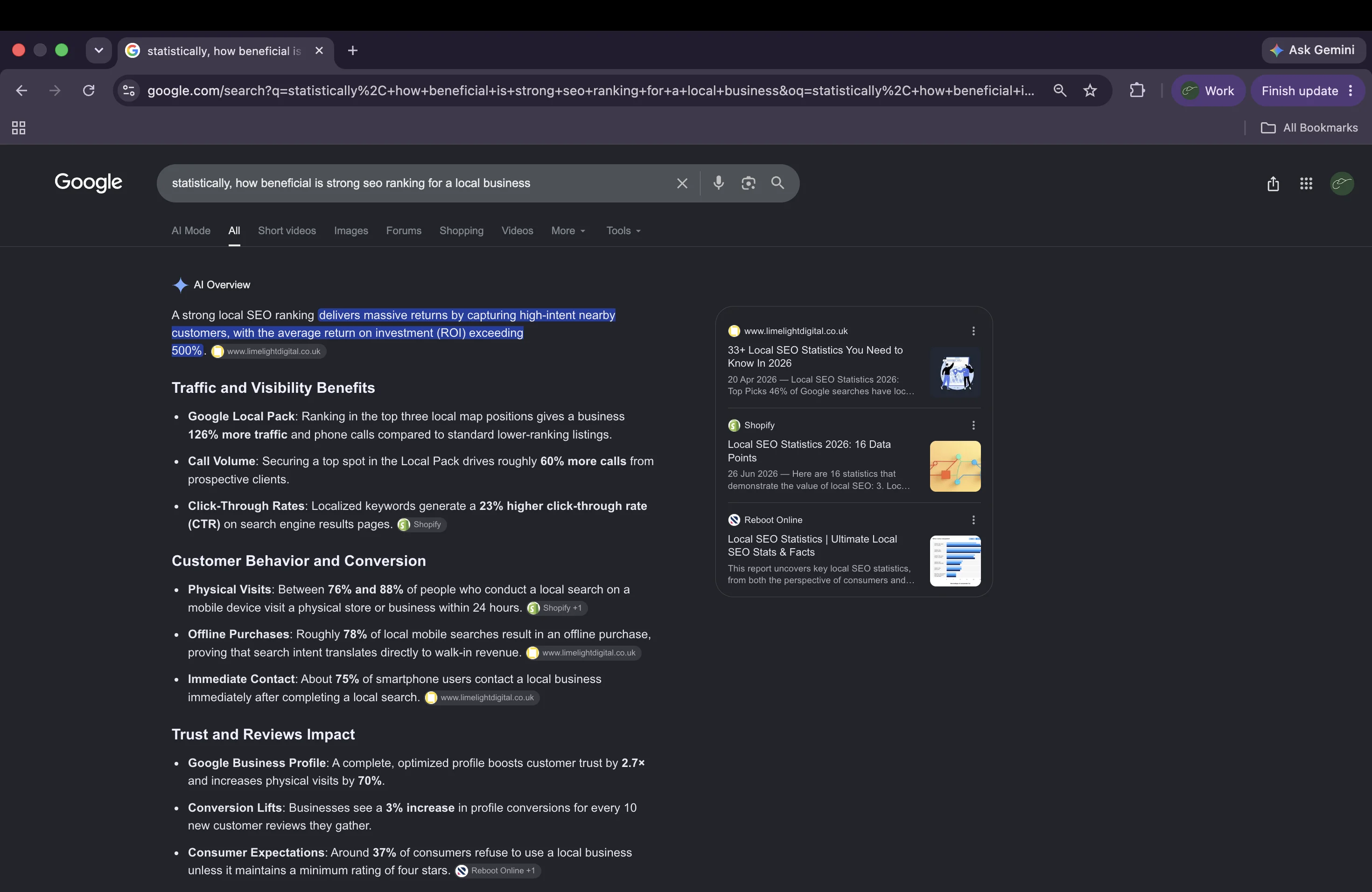Viewport: 1372px width, 892px height.
Task: Switch to Shopping results tab
Action: pos(461,230)
